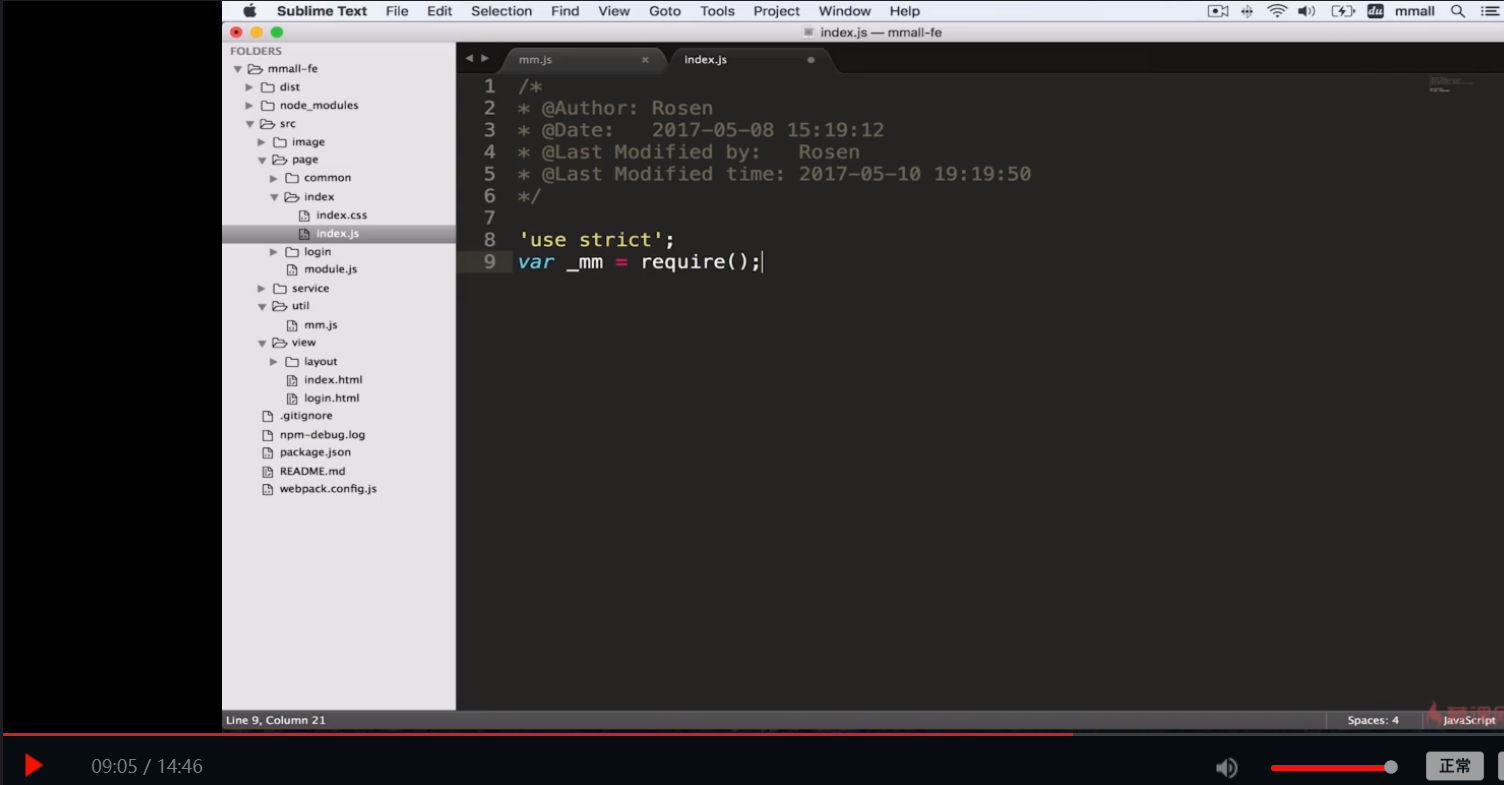This screenshot has width=1504, height=785.
Task: Open login.html in the sidebar
Action: (x=332, y=398)
